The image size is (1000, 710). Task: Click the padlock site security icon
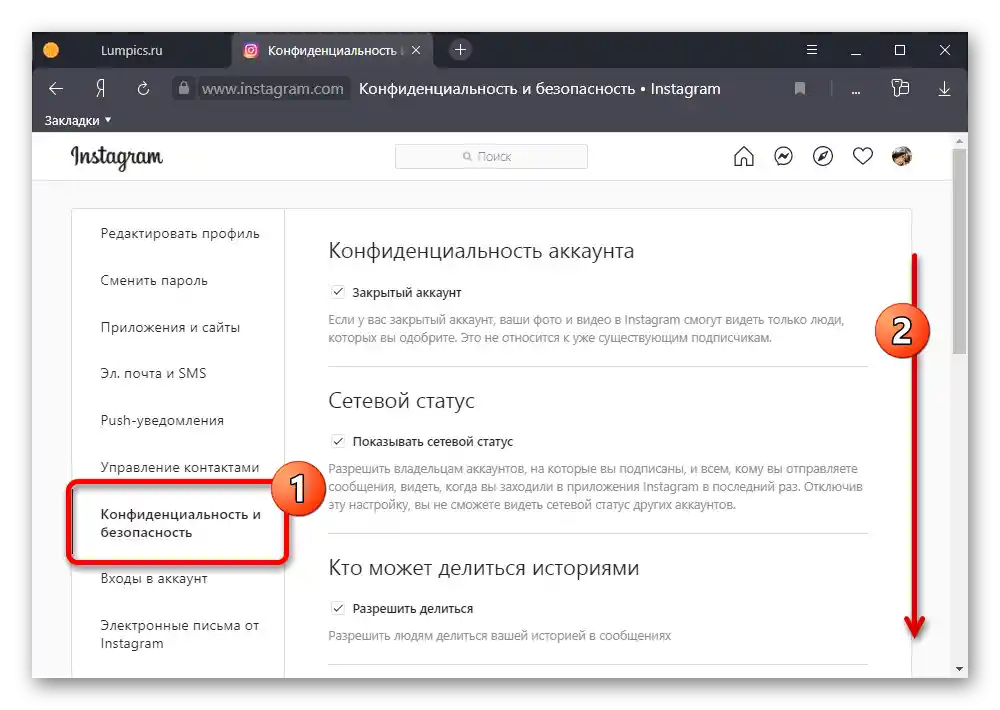point(184,88)
